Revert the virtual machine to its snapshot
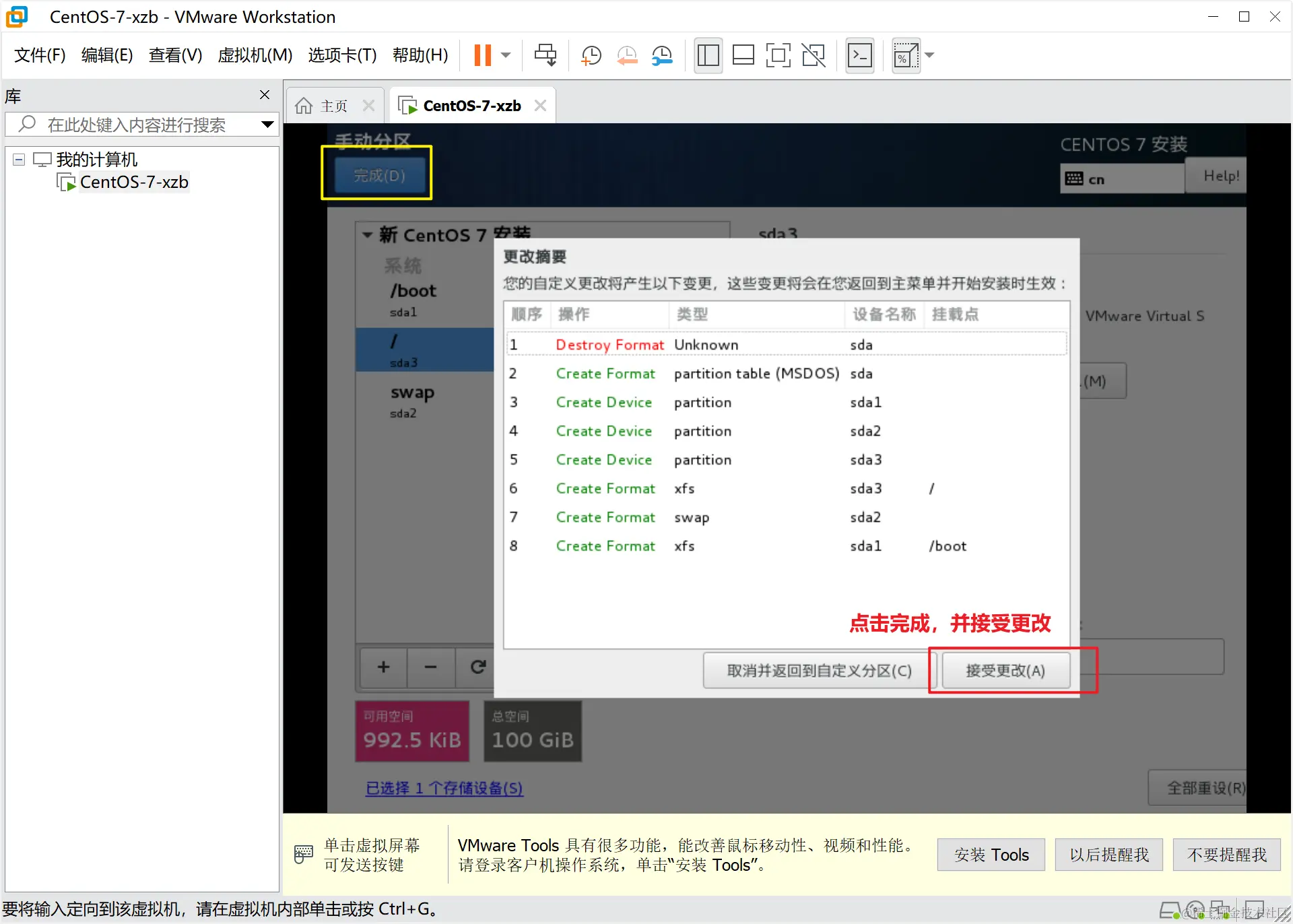This screenshot has height=924, width=1293. (x=627, y=55)
